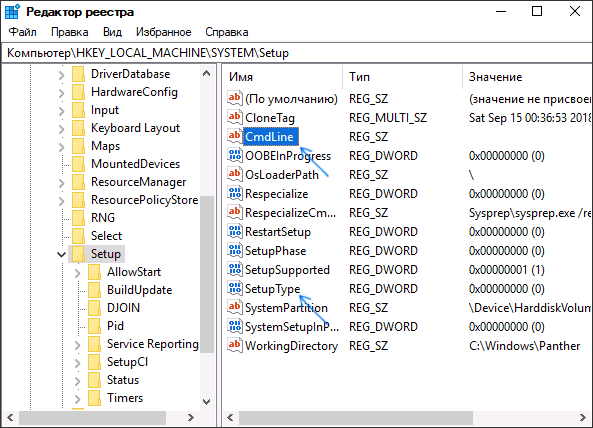Screen dimensions: 593x428
Task: Click the DriverDatabase folder icon
Action: [78, 74]
